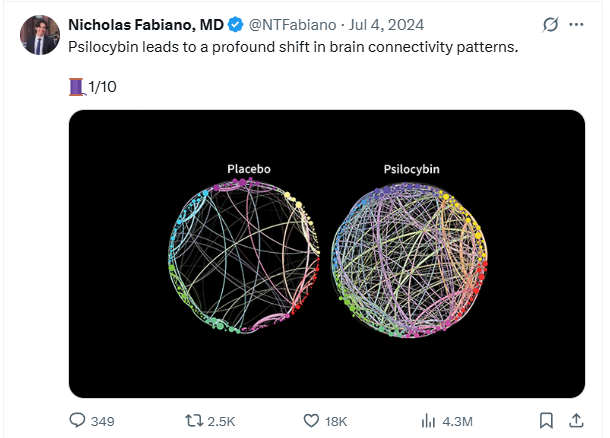Click the white Psilocybin label in the image

[411, 169]
